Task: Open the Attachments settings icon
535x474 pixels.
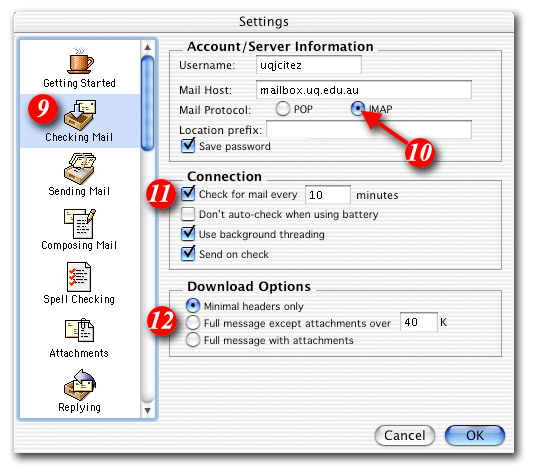Action: (79, 330)
